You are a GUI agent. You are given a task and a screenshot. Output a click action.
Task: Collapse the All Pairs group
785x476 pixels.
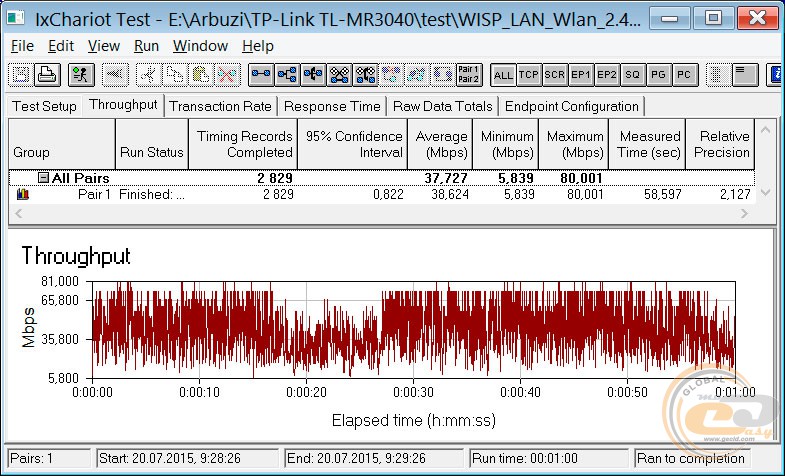pyautogui.click(x=44, y=177)
